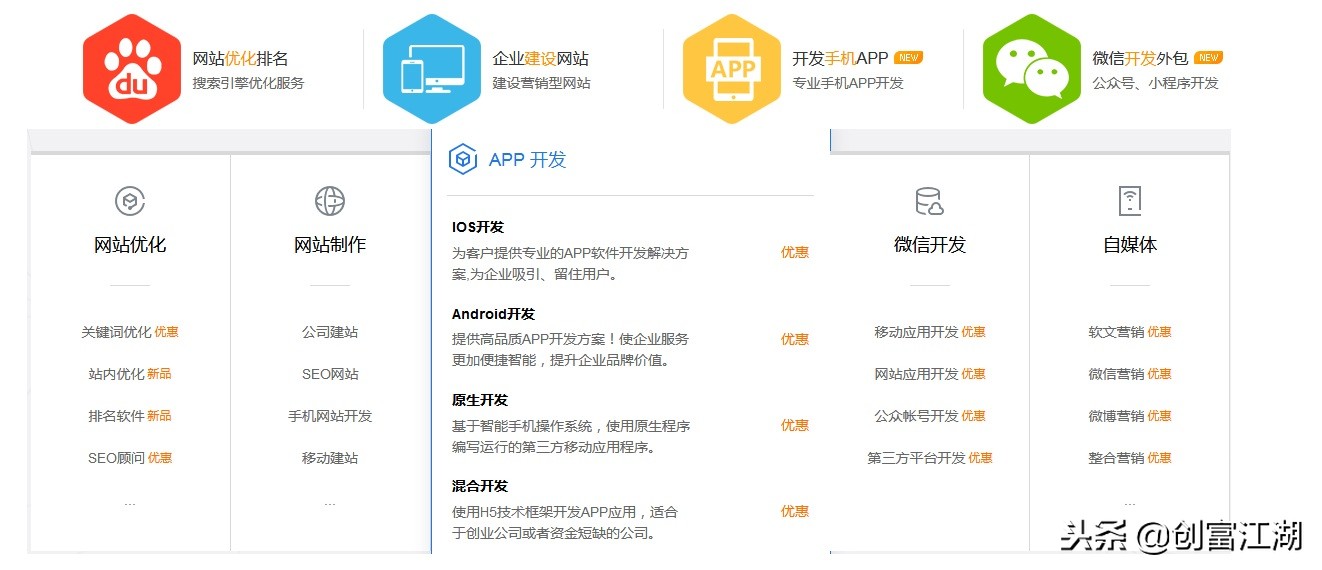Open 公司建站 link
This screenshot has height=570, width=1322.
click(330, 332)
